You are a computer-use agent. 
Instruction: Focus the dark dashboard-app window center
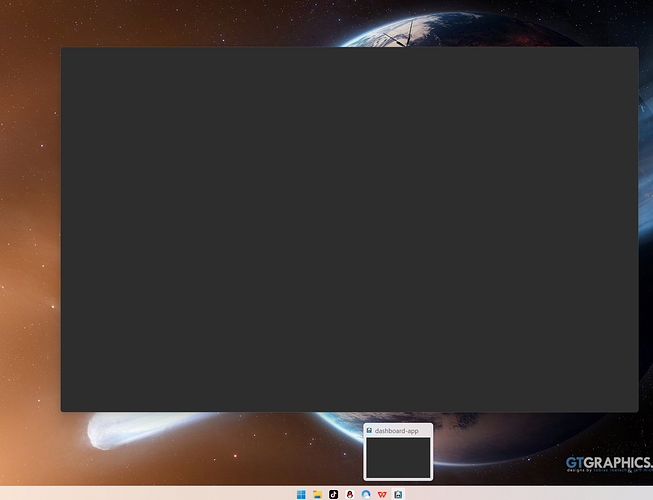tap(349, 229)
